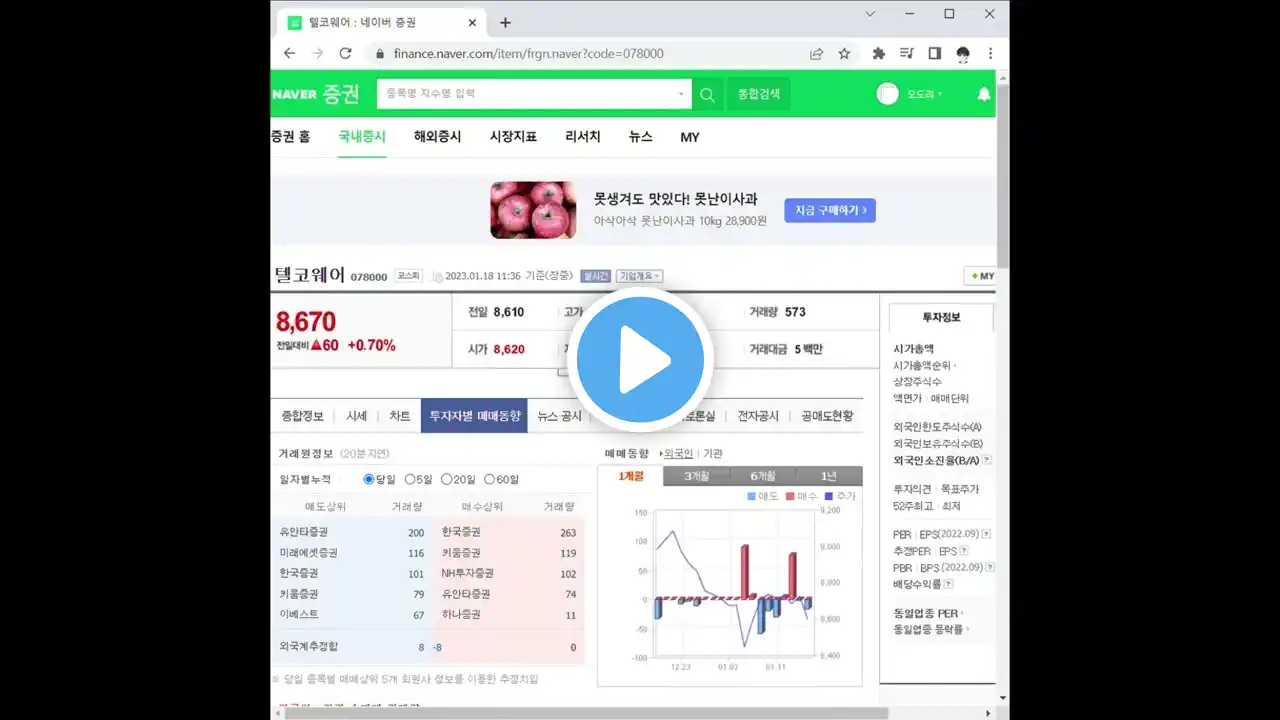Screen dimensions: 1280x720
Task: Select the 1년 chart tab
Action: point(829,476)
